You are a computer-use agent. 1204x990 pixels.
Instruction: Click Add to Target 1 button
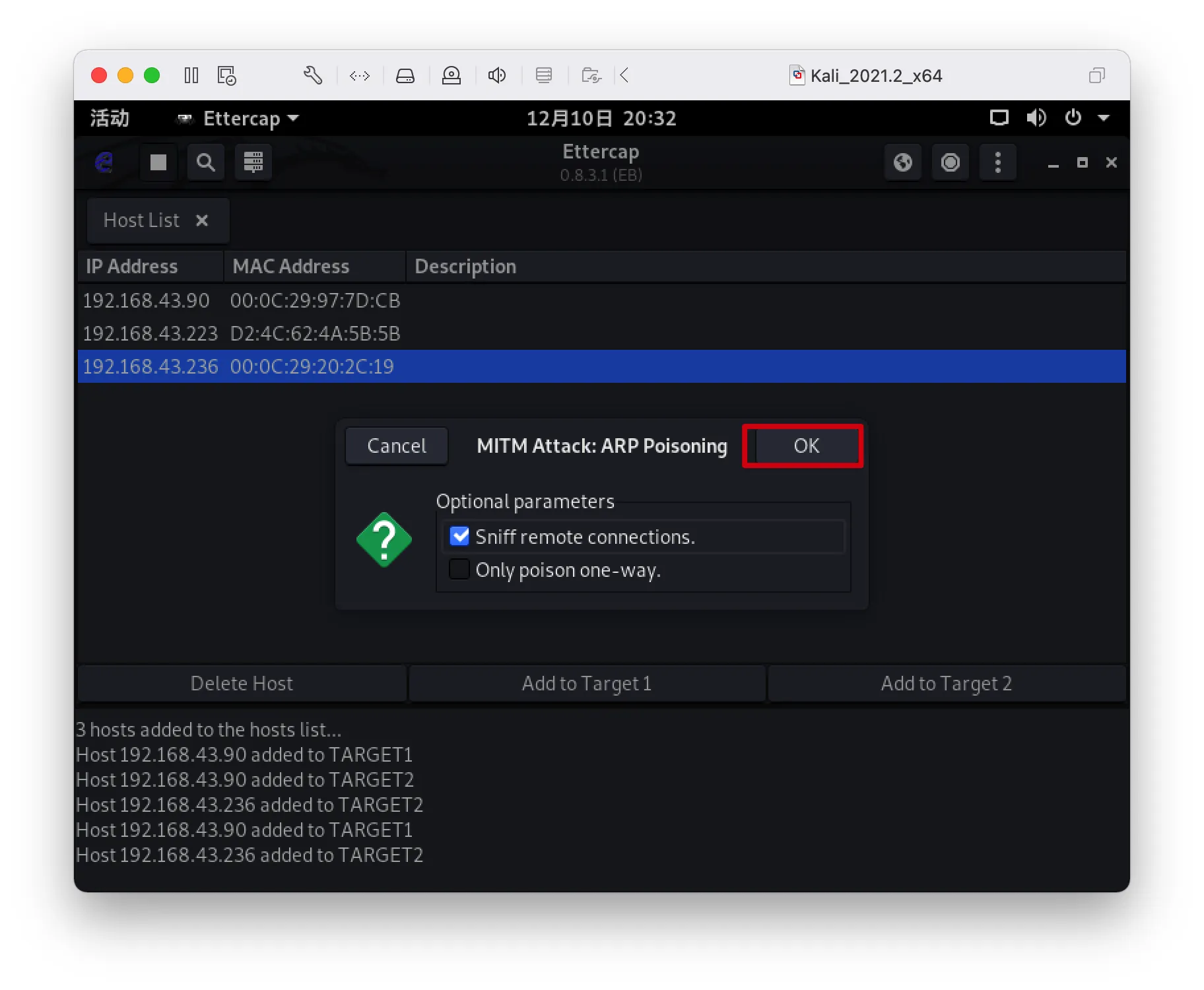587,683
